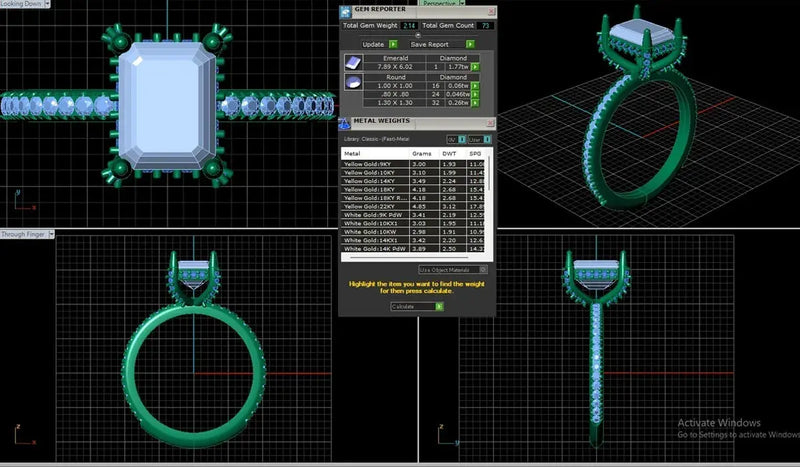Select the White Gold:10KW row

point(413,232)
